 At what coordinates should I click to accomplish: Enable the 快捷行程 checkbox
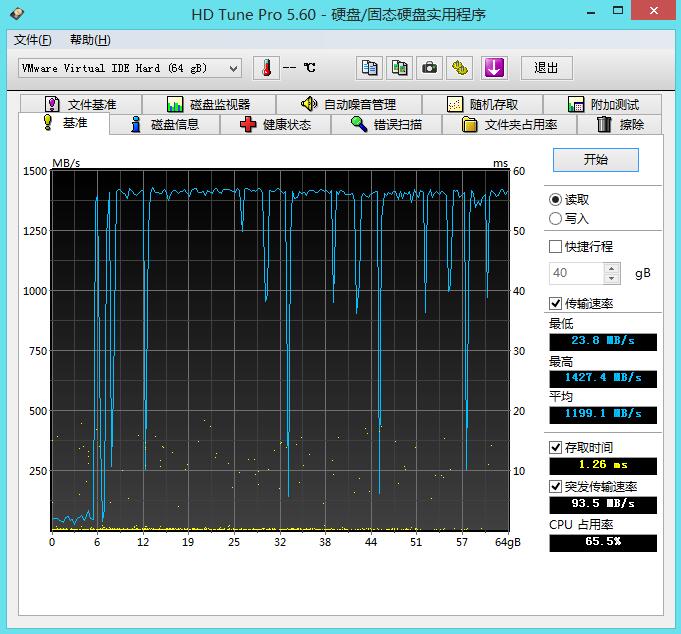coord(555,247)
